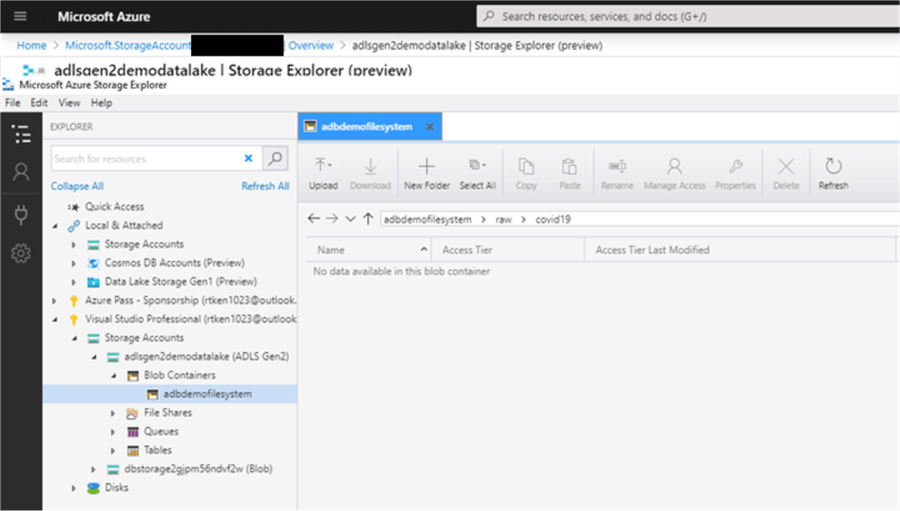
Task: Open Properties from the toolbar
Action: [735, 173]
